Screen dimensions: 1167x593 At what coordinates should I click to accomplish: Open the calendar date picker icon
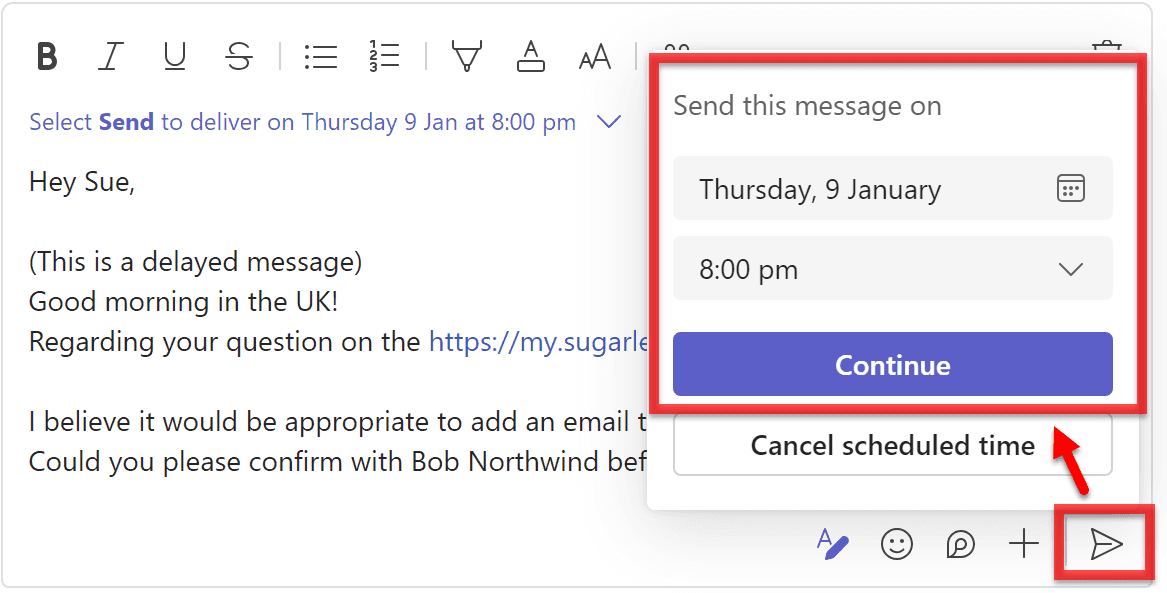pyautogui.click(x=1070, y=188)
